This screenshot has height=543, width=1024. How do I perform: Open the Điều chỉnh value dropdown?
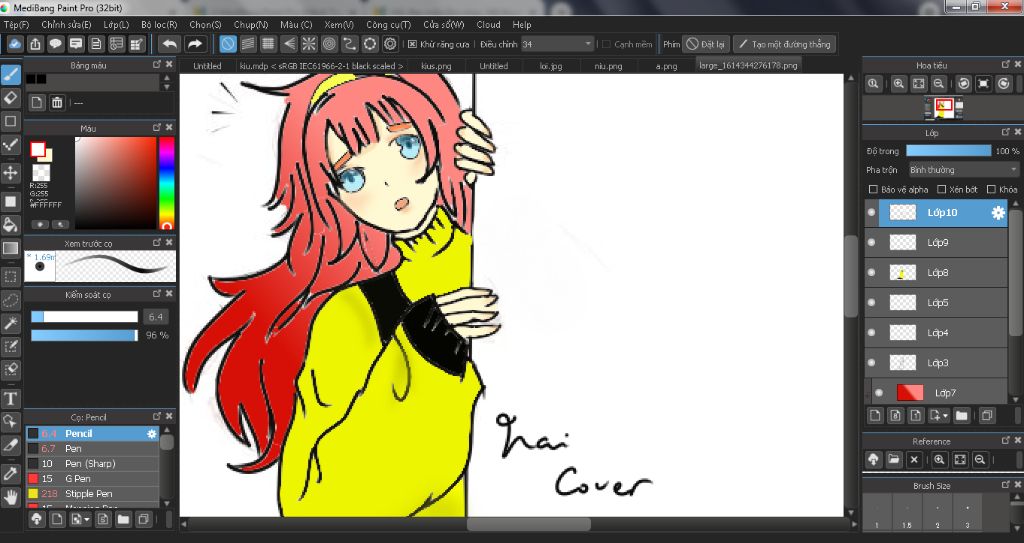[x=588, y=44]
